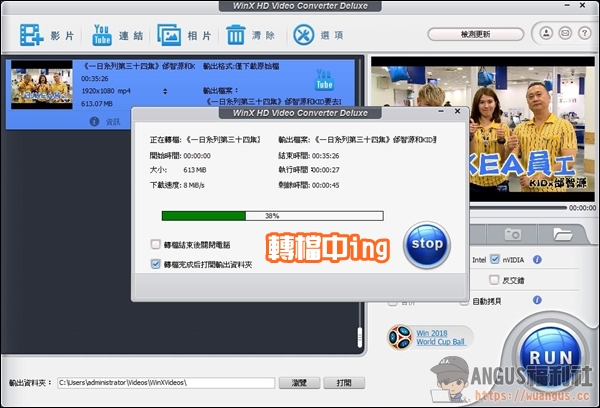600x408 pixels.
Task: Click the blue stop button in the dialog
Action: point(427,245)
